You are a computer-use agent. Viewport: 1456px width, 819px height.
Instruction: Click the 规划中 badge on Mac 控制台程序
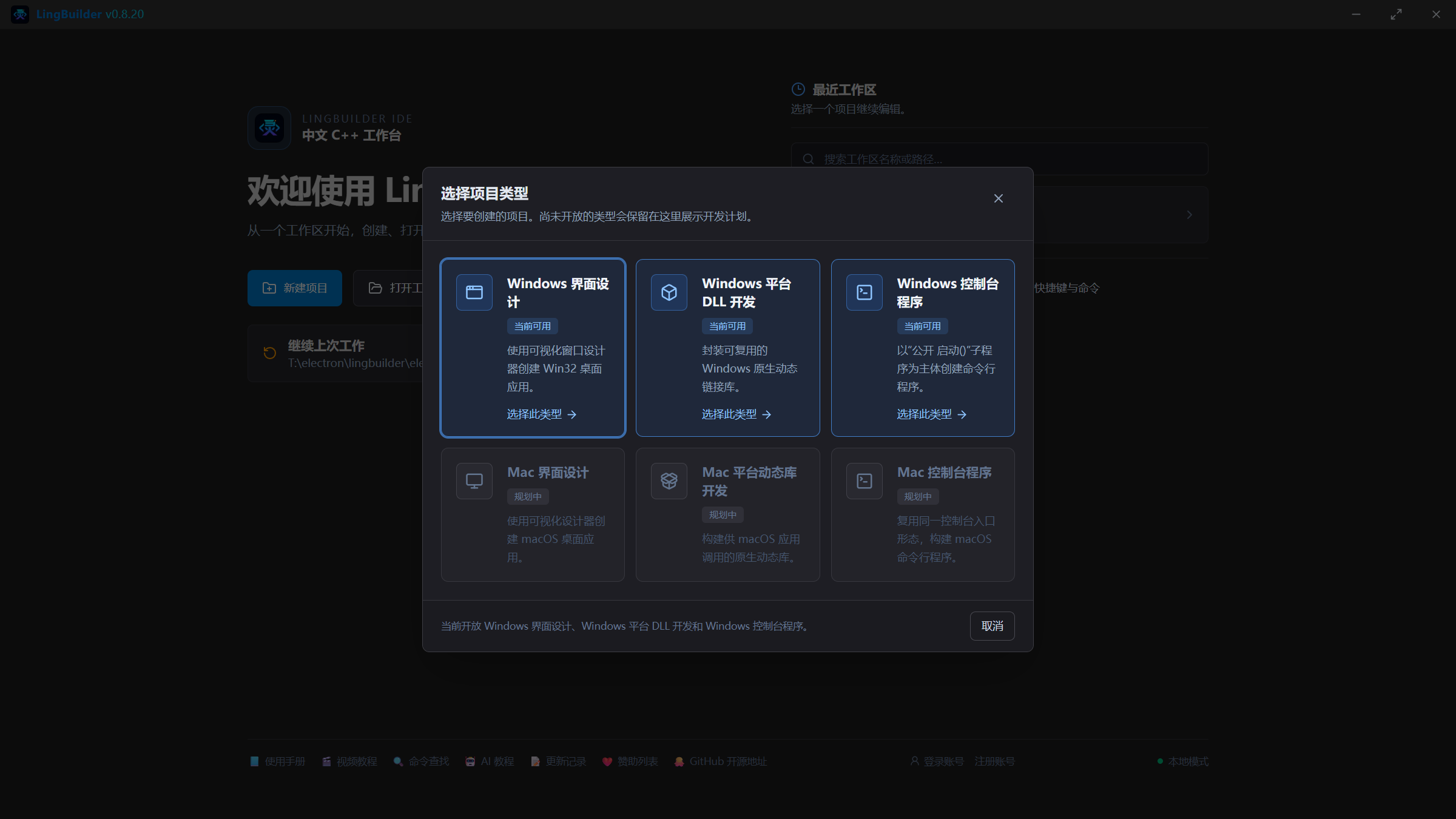click(x=918, y=497)
